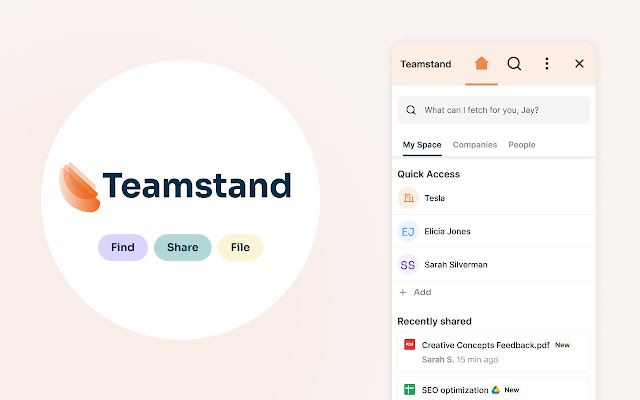
Task: Open Tesla in Quick Access
Action: pos(494,198)
